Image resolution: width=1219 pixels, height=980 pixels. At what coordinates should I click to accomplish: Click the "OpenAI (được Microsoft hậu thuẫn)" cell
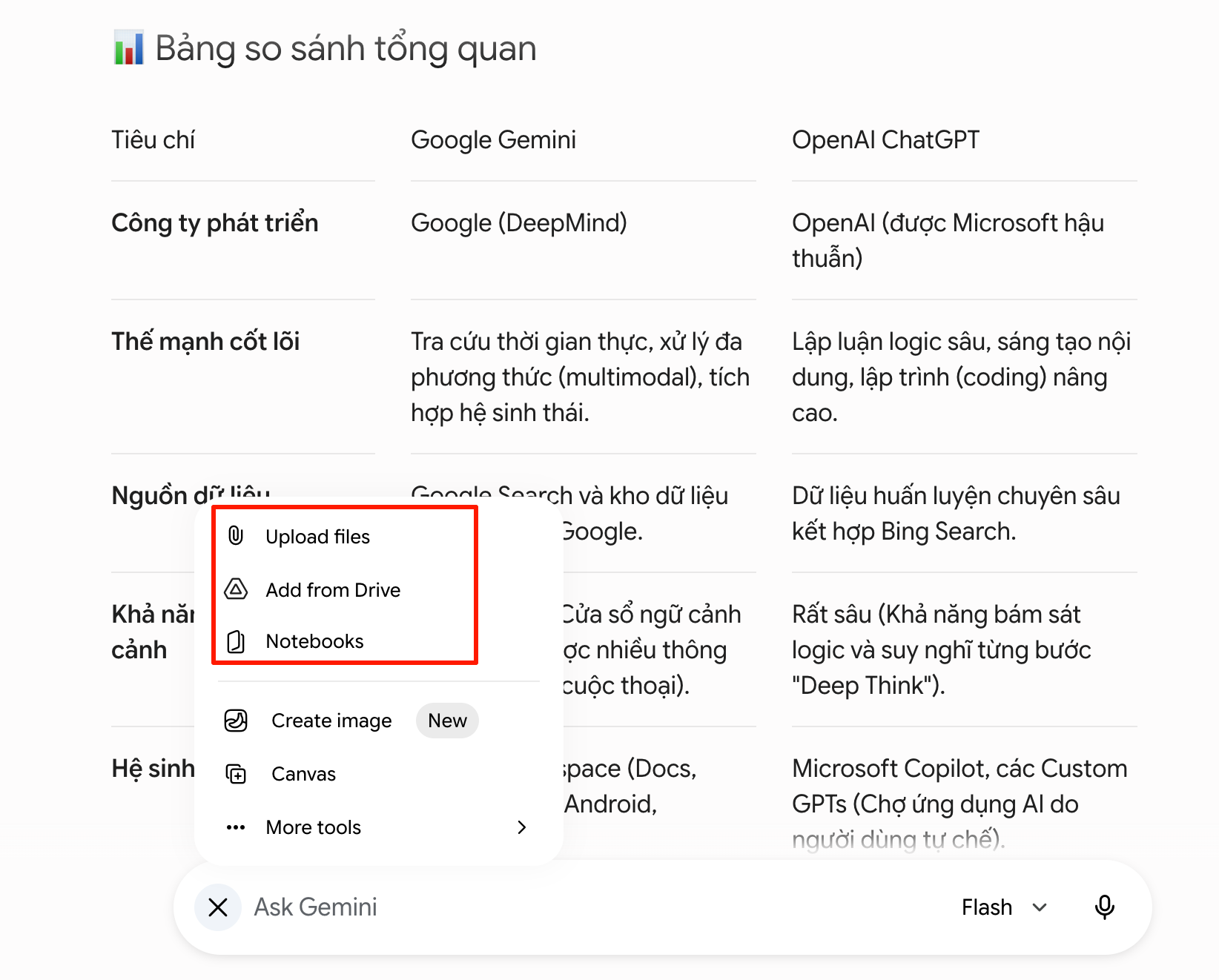point(948,240)
